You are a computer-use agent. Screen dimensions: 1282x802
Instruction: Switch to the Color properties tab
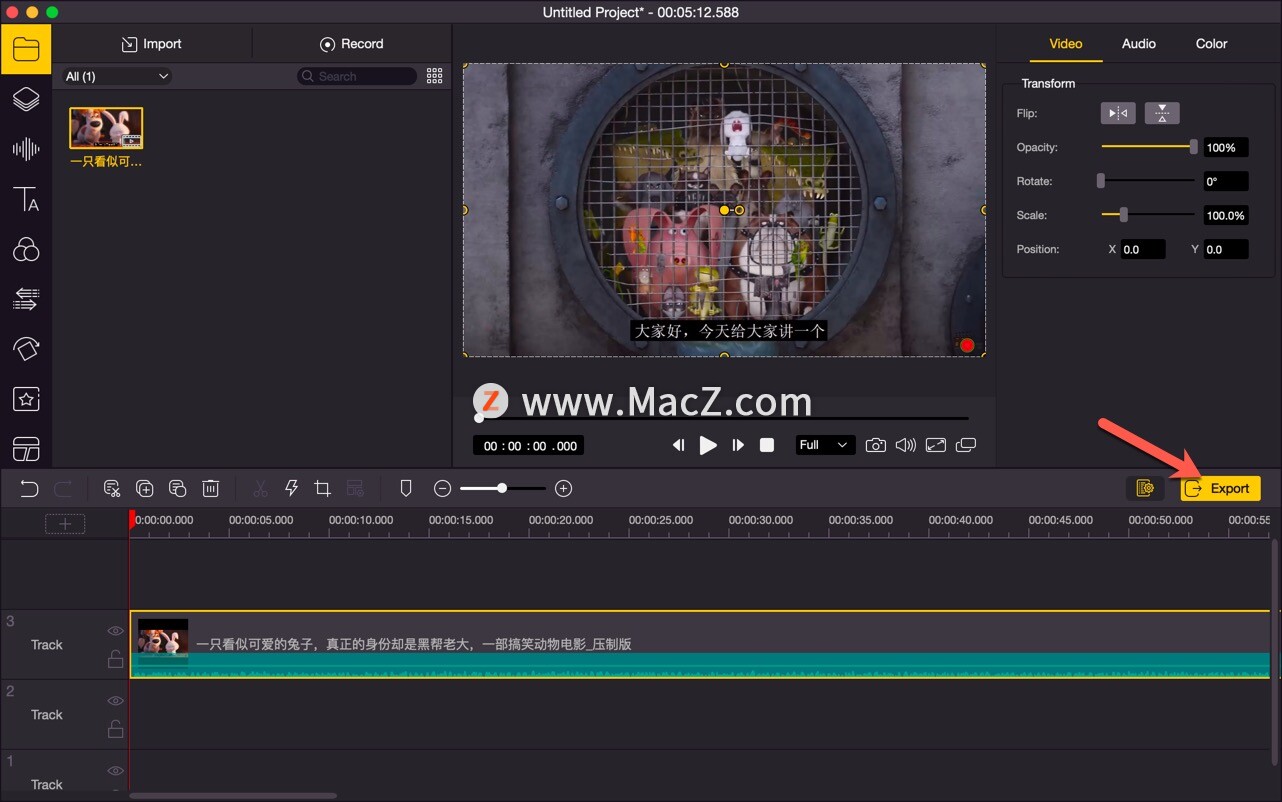click(1211, 44)
